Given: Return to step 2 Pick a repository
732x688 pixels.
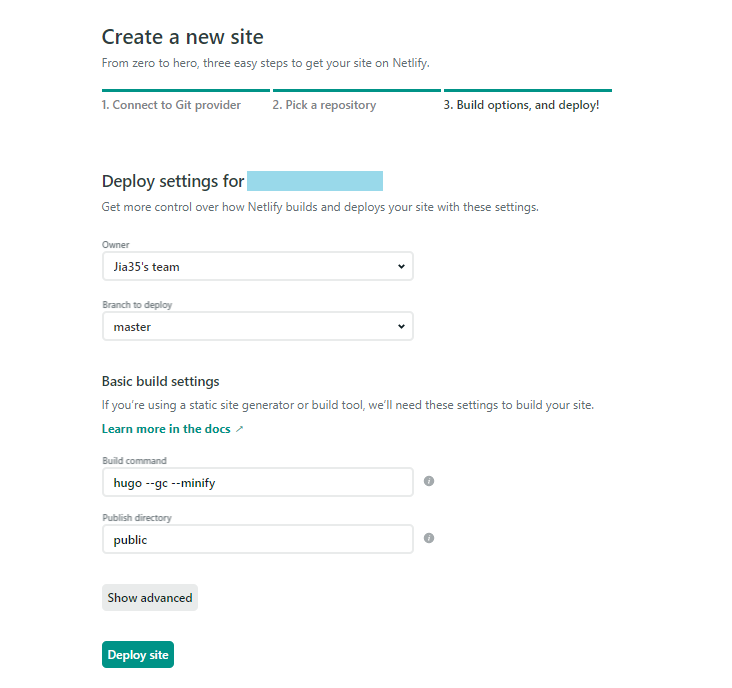Looking at the screenshot, I should pyautogui.click(x=324, y=105).
